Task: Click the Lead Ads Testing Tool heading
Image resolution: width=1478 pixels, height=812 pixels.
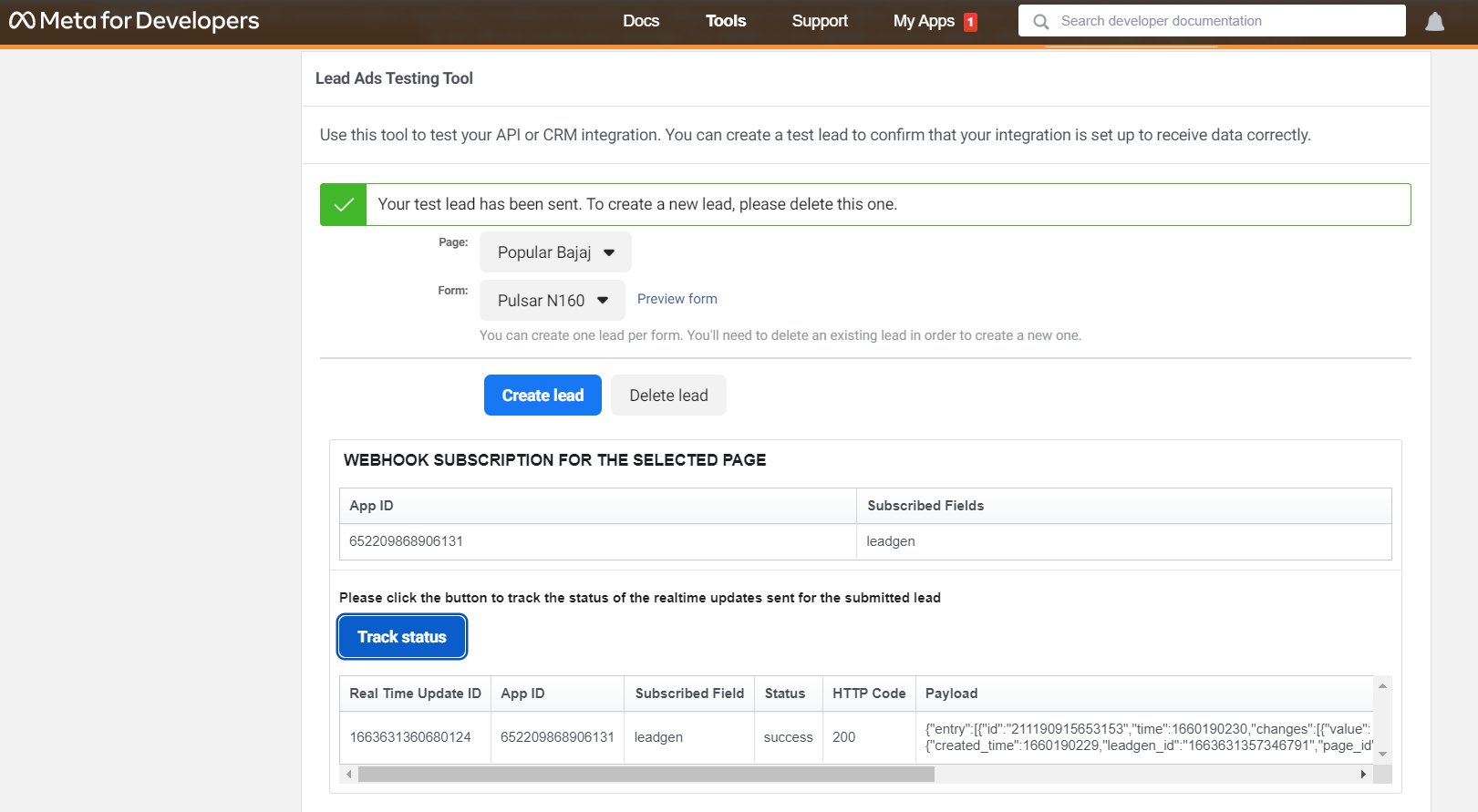Action: point(394,78)
